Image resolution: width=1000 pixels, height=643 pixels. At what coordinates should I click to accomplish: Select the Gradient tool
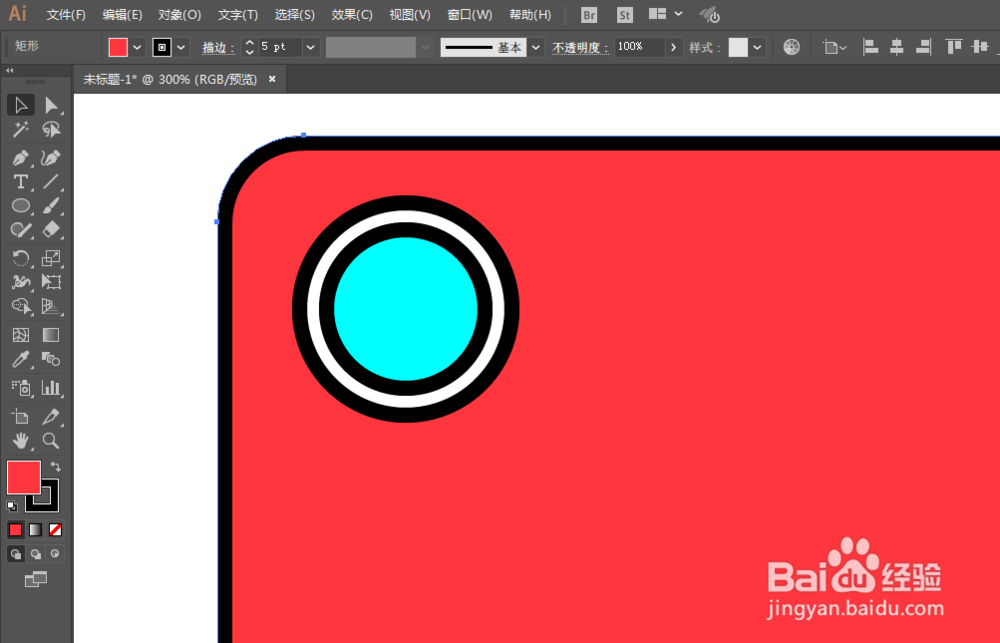tap(51, 335)
